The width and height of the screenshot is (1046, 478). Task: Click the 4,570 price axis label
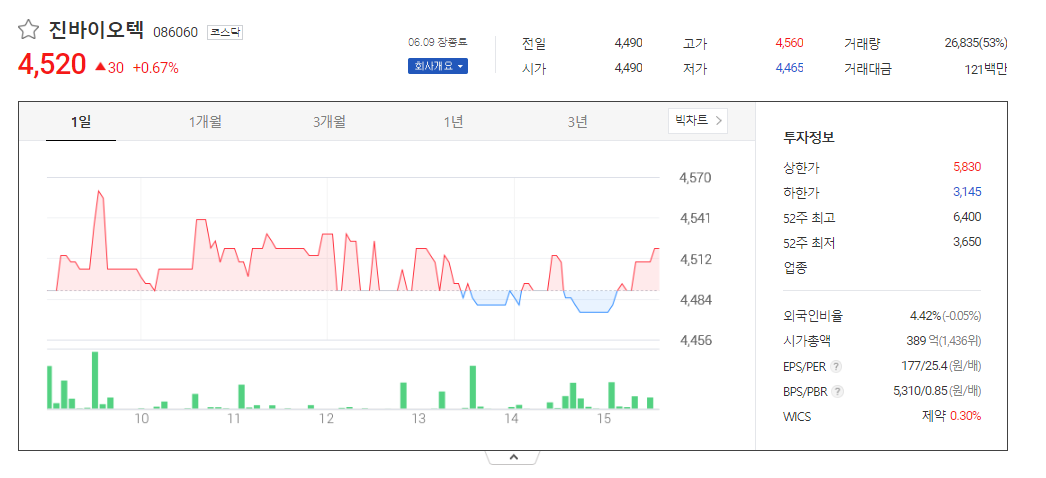click(x=696, y=178)
